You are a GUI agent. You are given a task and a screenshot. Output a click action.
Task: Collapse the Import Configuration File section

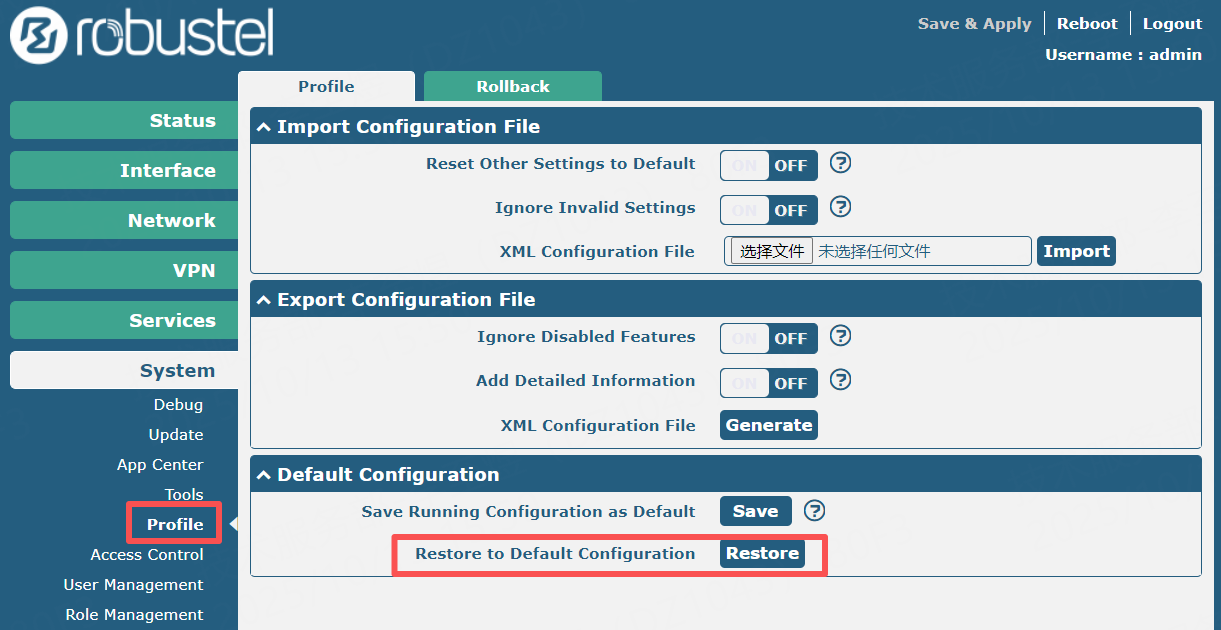(x=264, y=127)
